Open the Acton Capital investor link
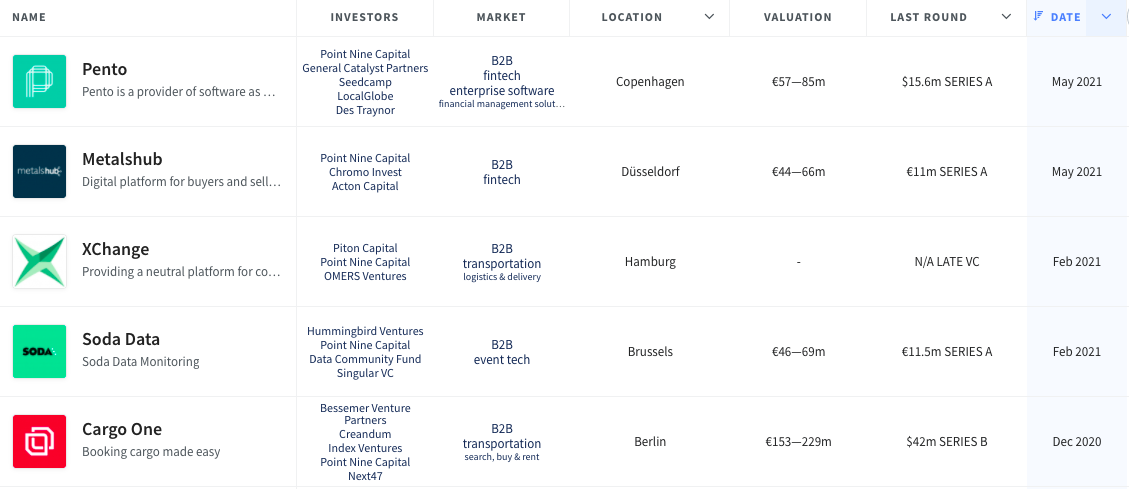 coord(365,186)
